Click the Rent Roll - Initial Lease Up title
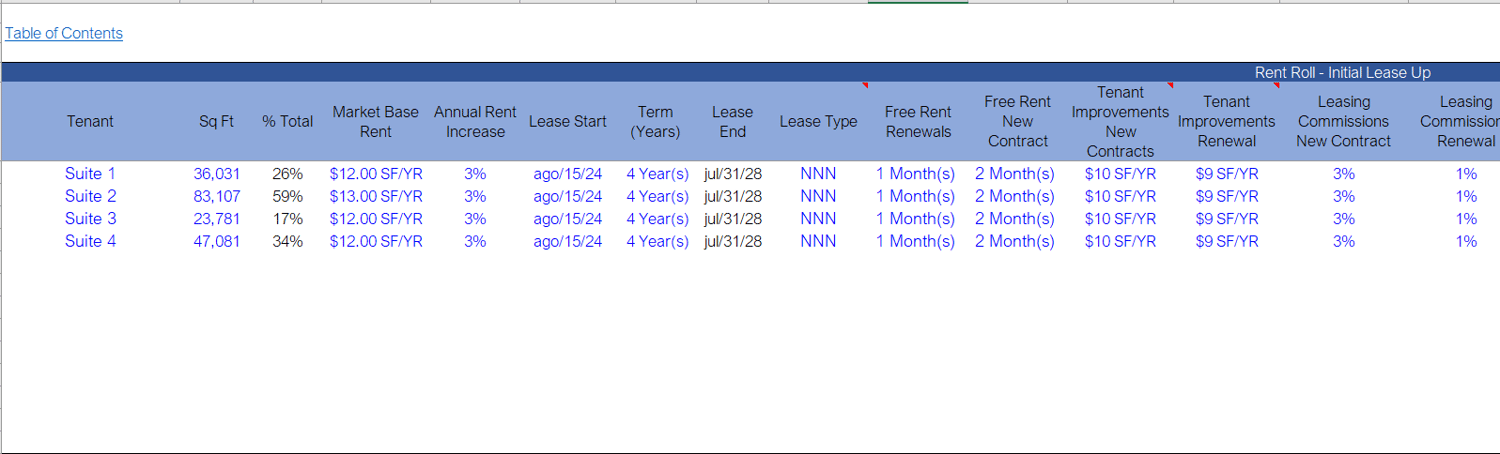The image size is (1500, 454). 1343,73
